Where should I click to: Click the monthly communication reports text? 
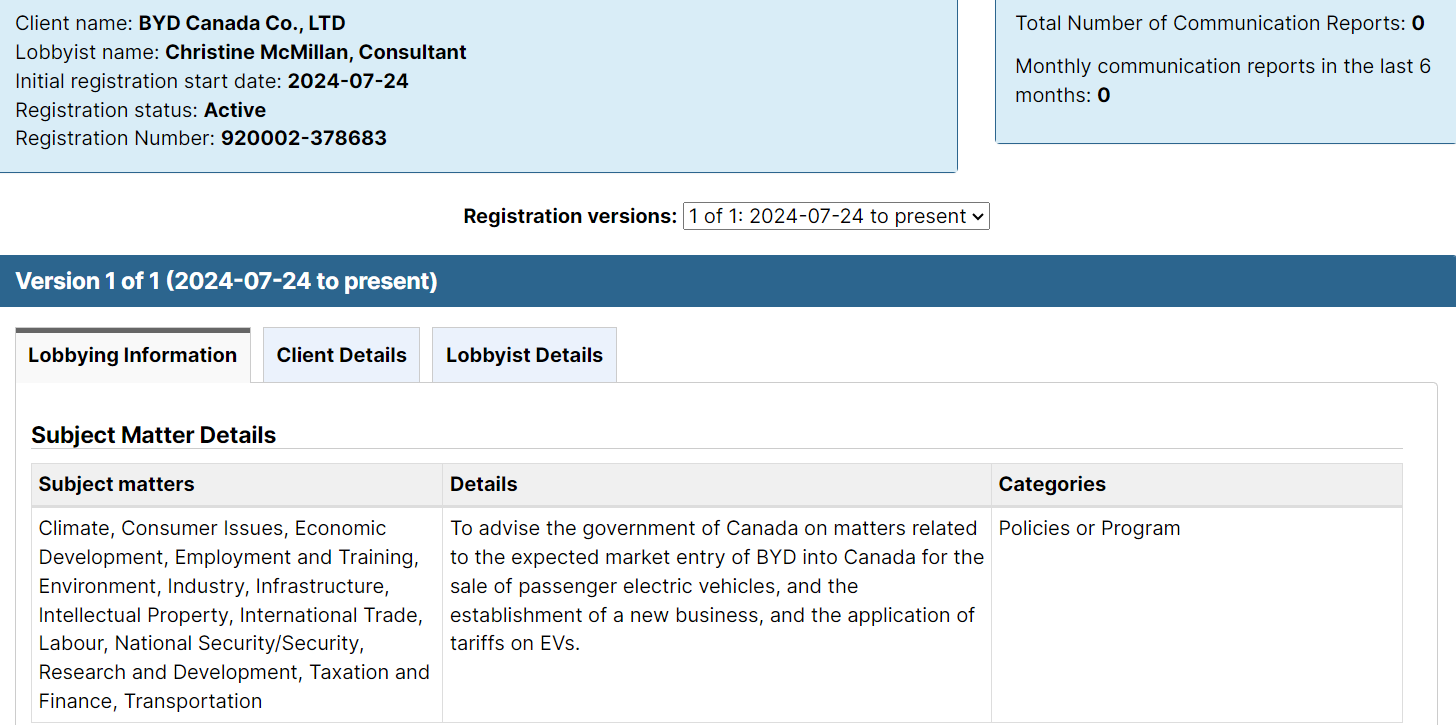click(x=1222, y=80)
